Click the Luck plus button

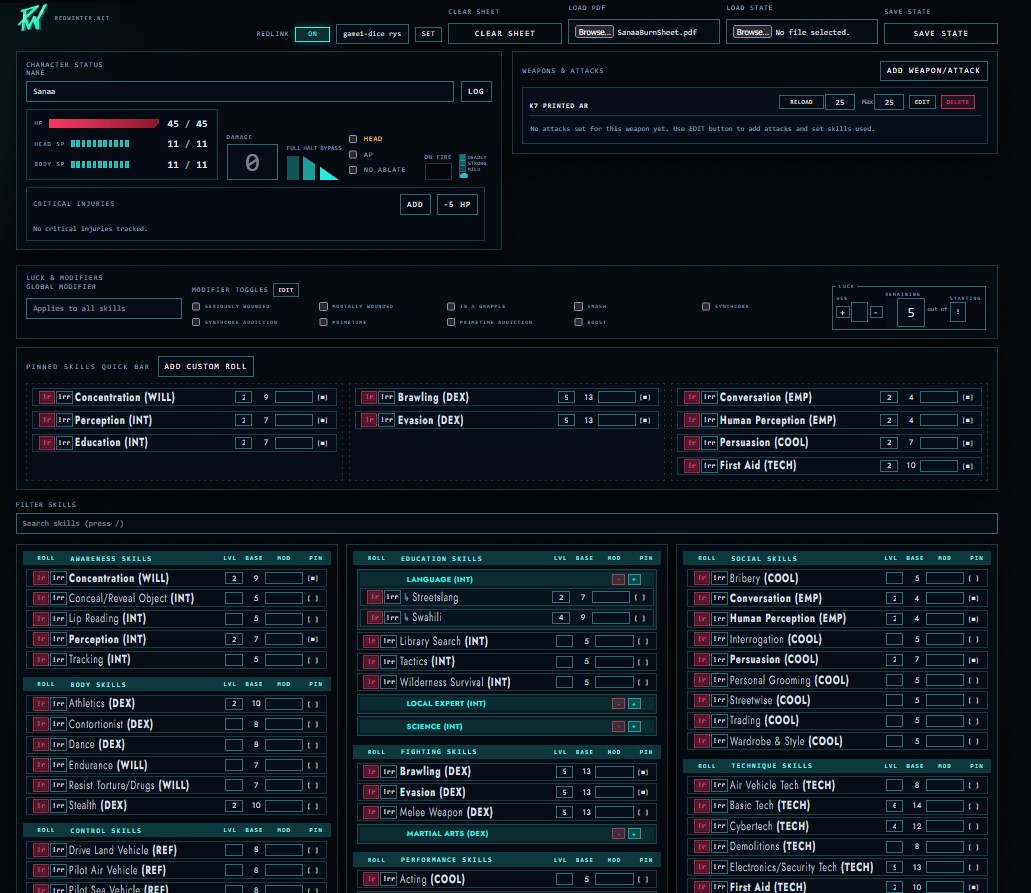click(x=842, y=312)
